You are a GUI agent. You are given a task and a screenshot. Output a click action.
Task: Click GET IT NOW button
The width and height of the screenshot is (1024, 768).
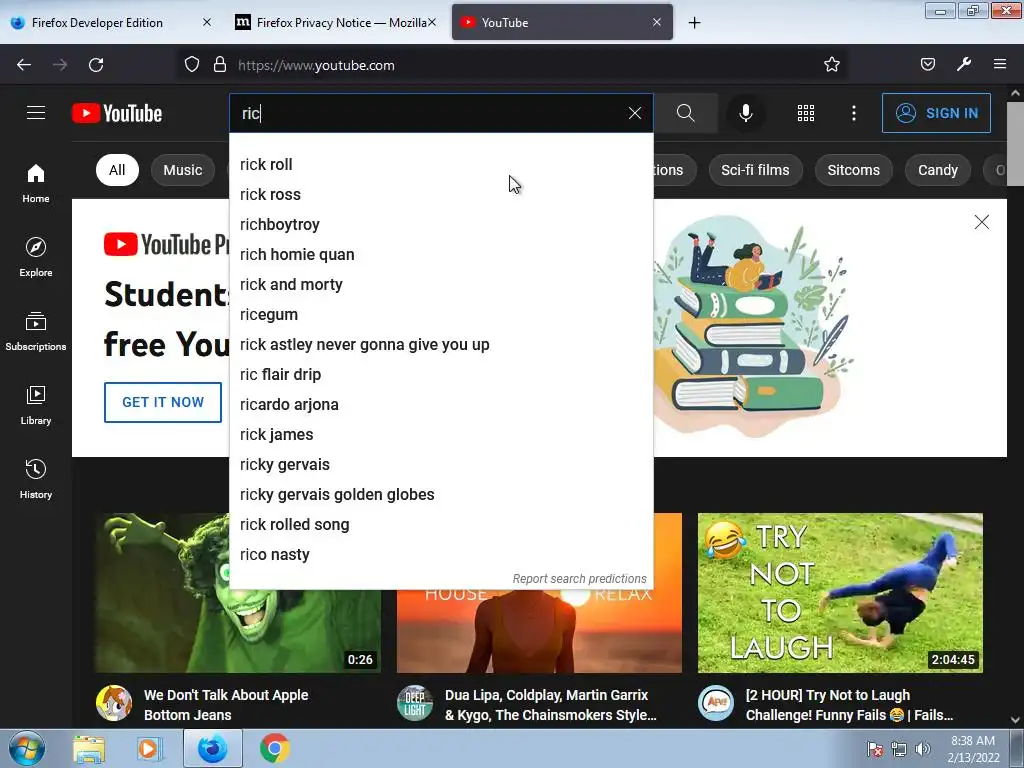pyautogui.click(x=163, y=402)
